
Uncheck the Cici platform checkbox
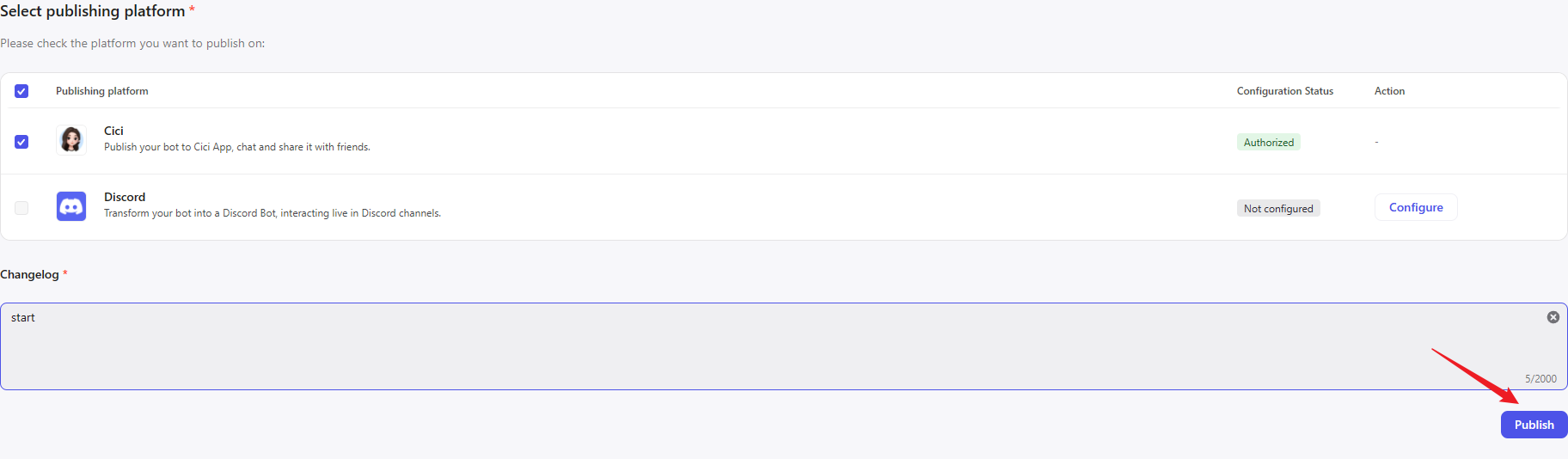coord(21,142)
